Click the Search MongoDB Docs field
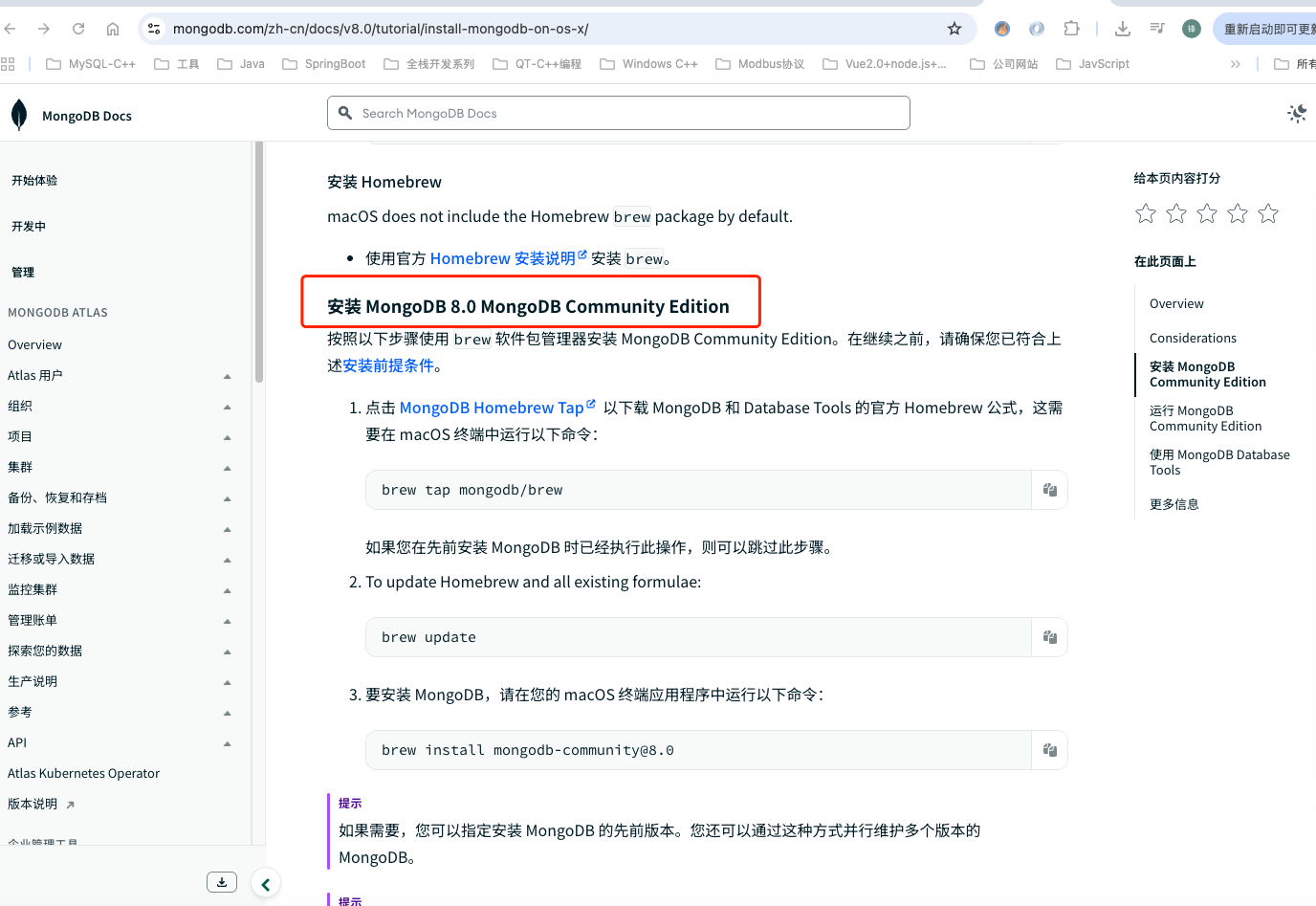The width and height of the screenshot is (1316, 906). click(618, 113)
